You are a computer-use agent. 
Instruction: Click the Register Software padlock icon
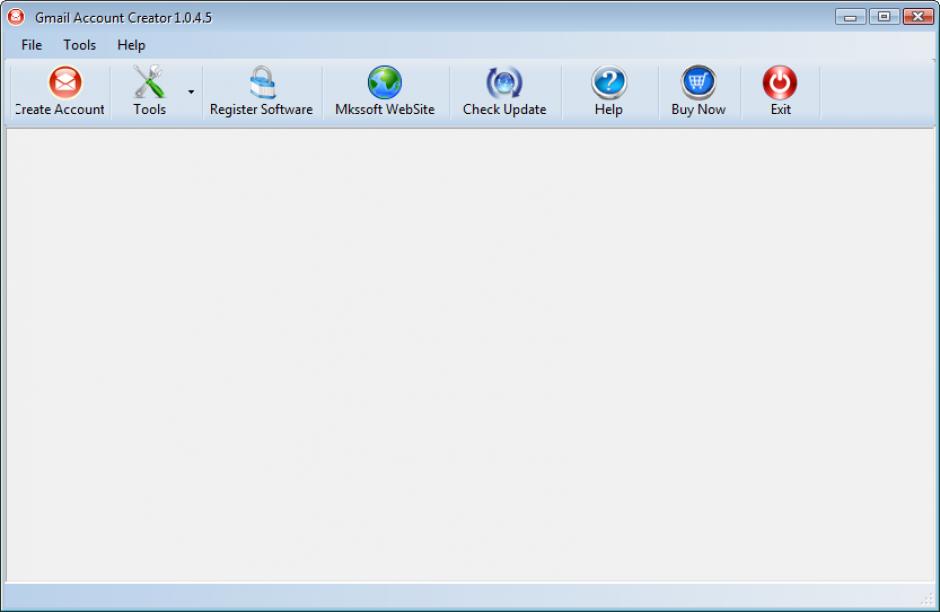point(262,82)
